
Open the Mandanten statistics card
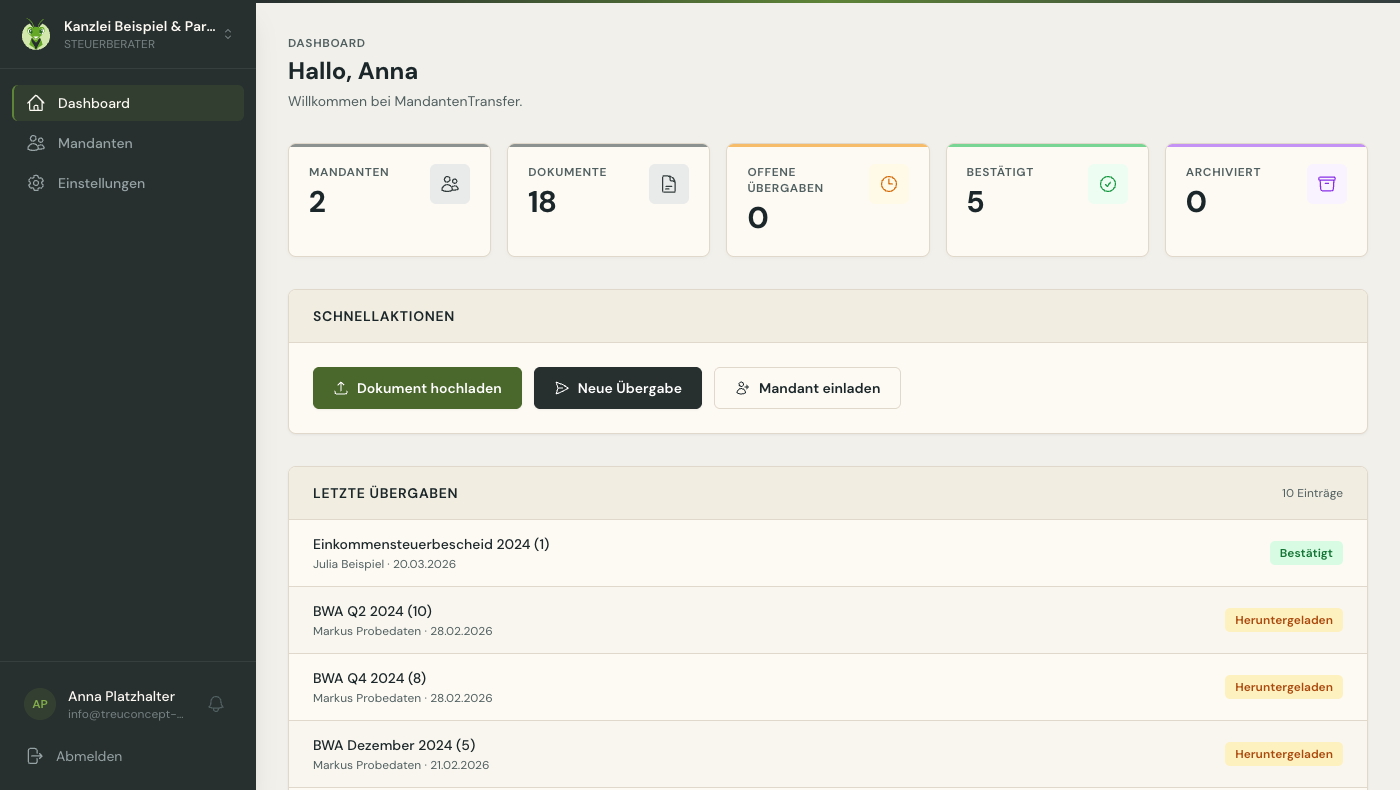(x=390, y=200)
